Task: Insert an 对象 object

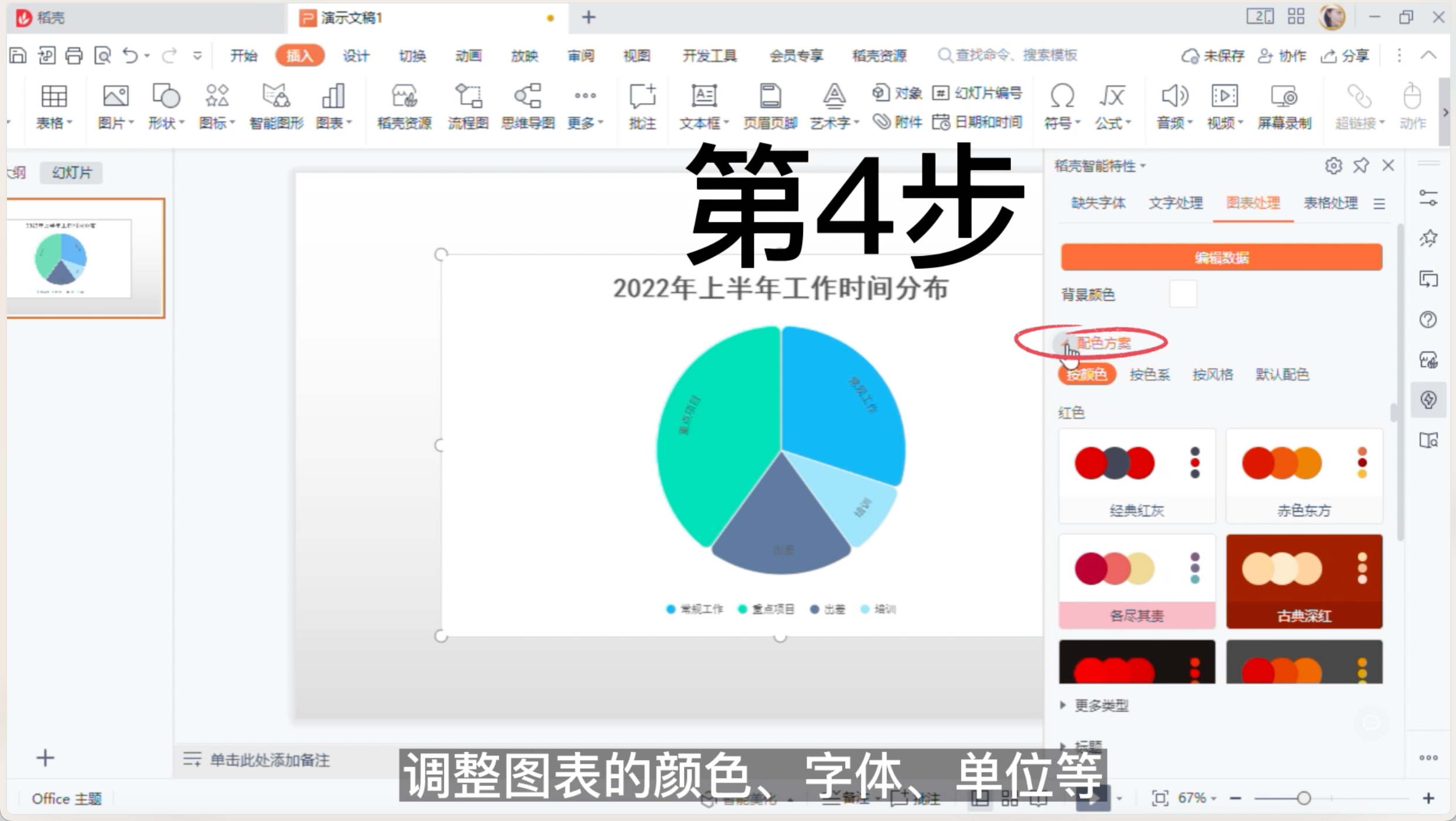Action: pyautogui.click(x=897, y=93)
